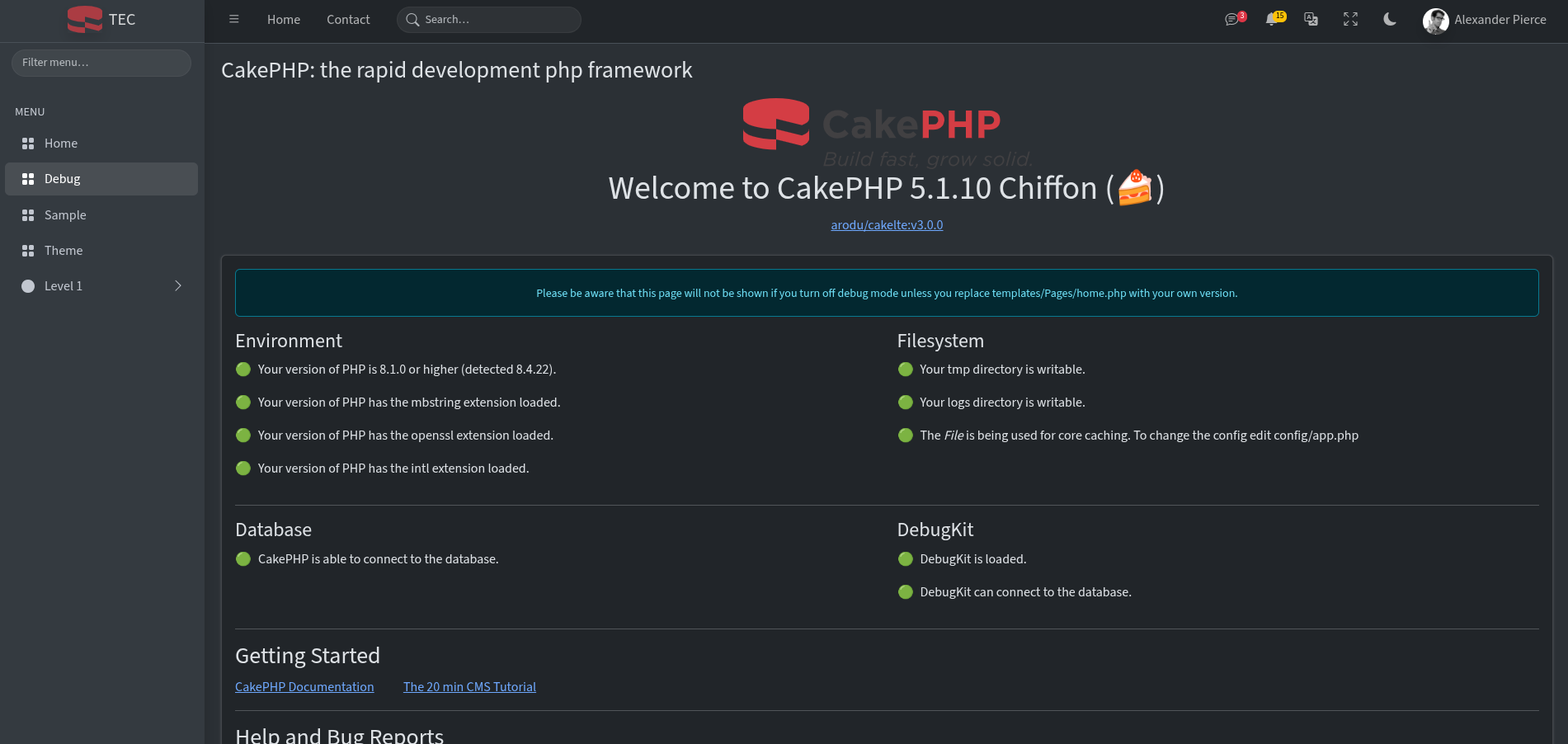This screenshot has height=744, width=1568.
Task: Click 'Your tmp directory is writable.' text
Action: 1002,370
